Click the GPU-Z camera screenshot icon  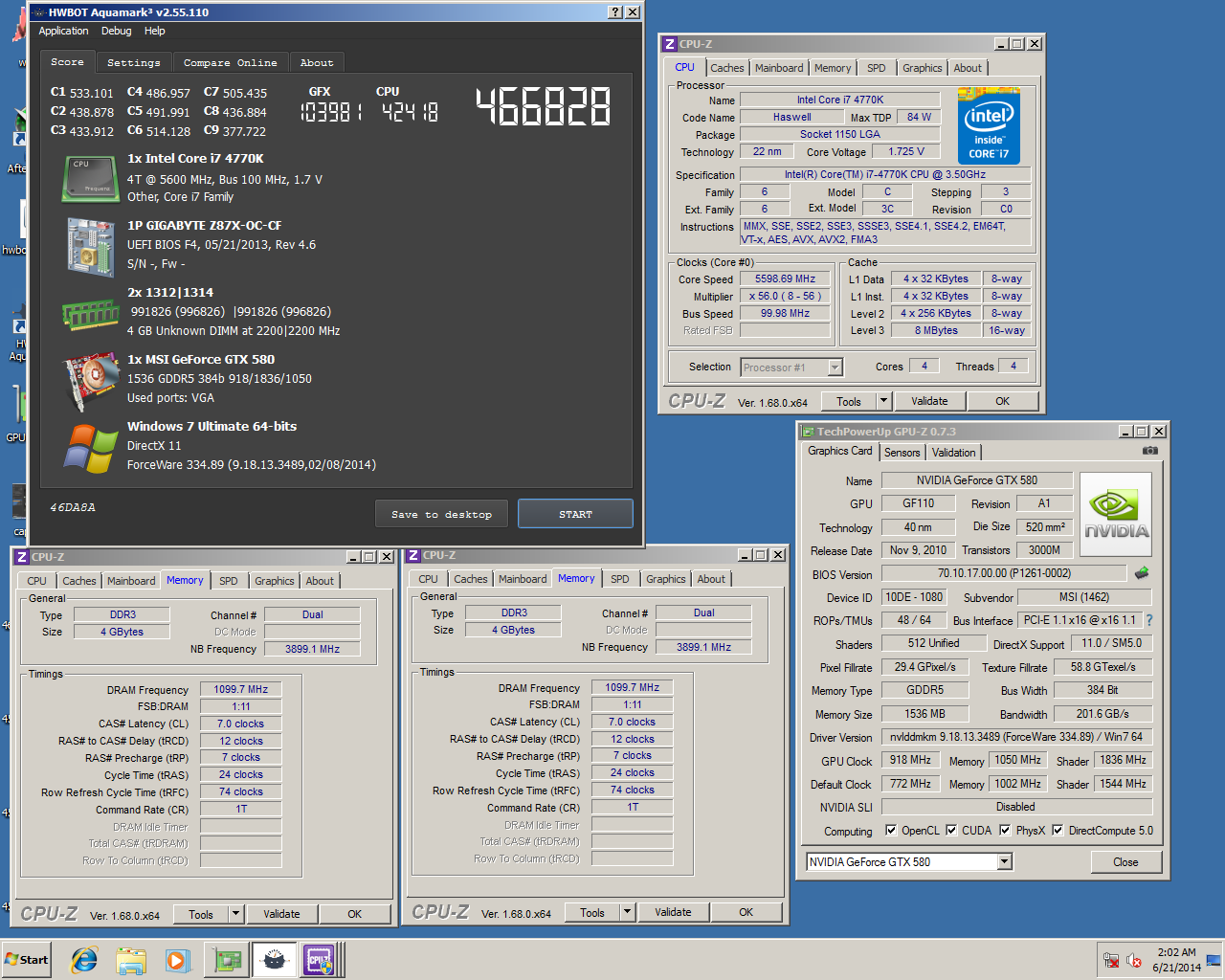tap(1149, 451)
